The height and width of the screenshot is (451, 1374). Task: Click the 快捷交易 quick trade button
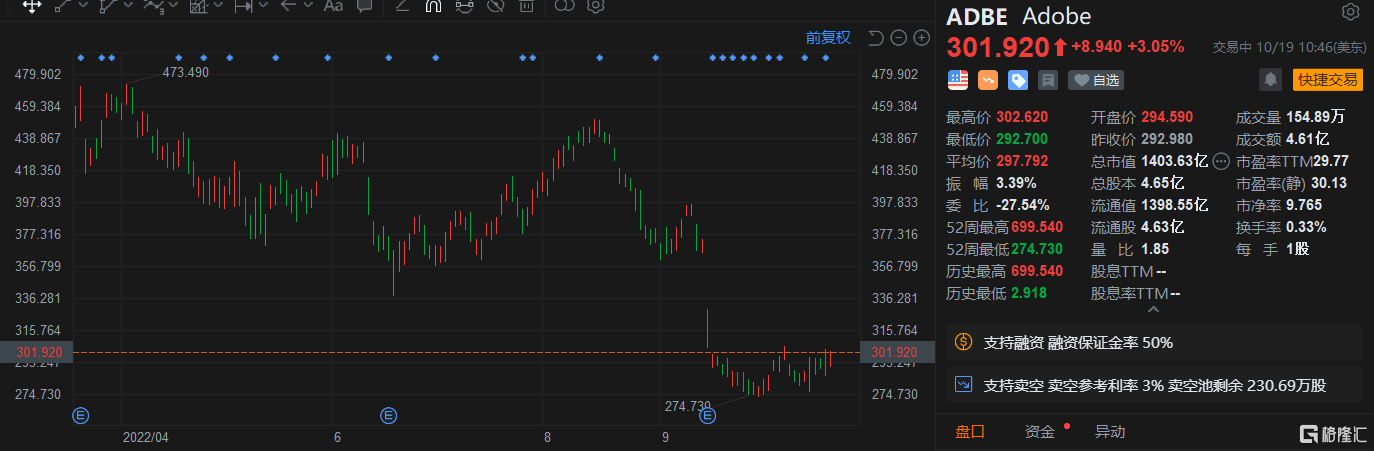click(x=1326, y=80)
